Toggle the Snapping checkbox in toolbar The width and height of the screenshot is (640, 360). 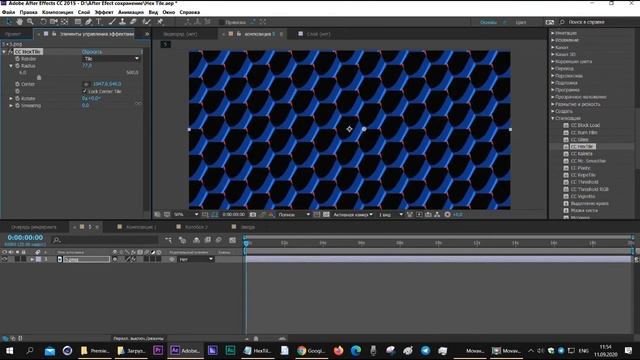tap(222, 22)
